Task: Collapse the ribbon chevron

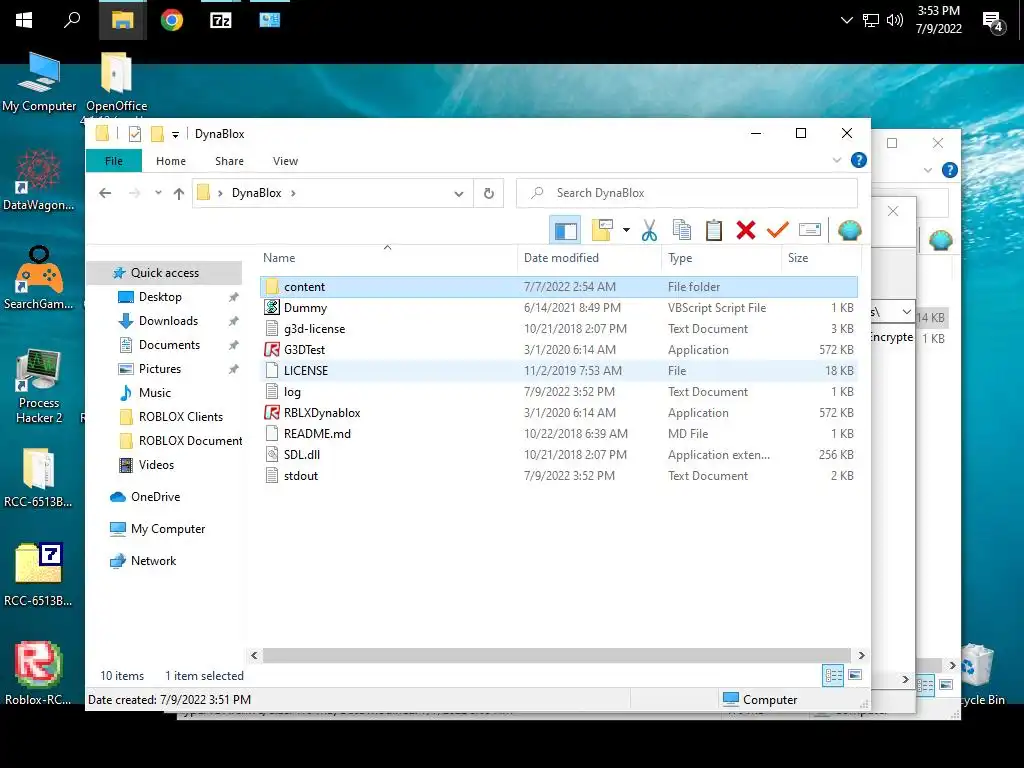Action: [x=837, y=160]
